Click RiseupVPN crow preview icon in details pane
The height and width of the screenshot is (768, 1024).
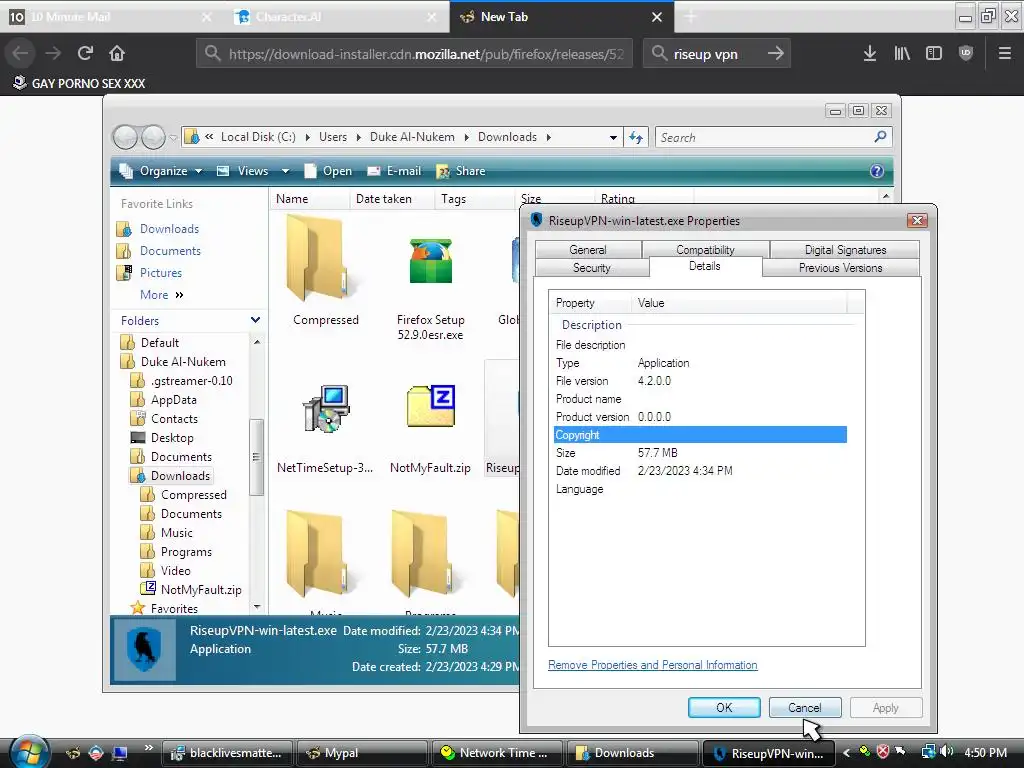[x=144, y=650]
